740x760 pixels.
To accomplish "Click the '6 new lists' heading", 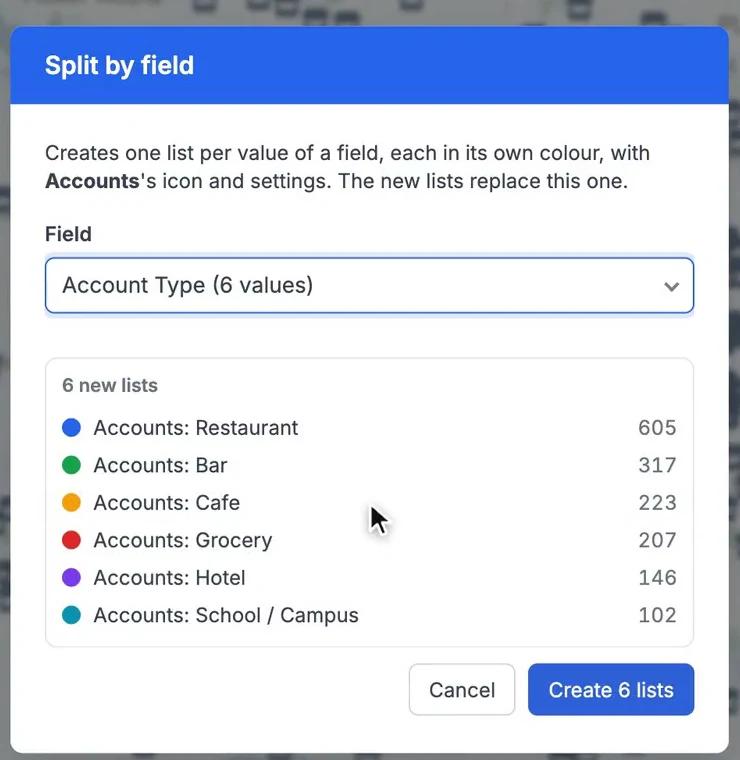I will pos(110,385).
